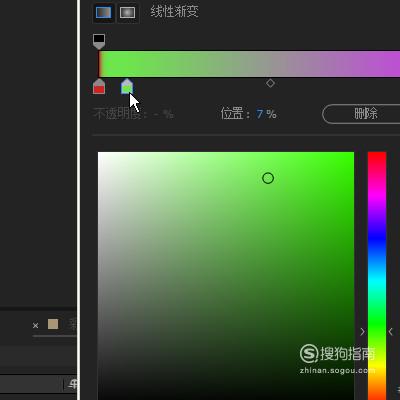
Task: Click the 删除 button
Action: point(361,114)
